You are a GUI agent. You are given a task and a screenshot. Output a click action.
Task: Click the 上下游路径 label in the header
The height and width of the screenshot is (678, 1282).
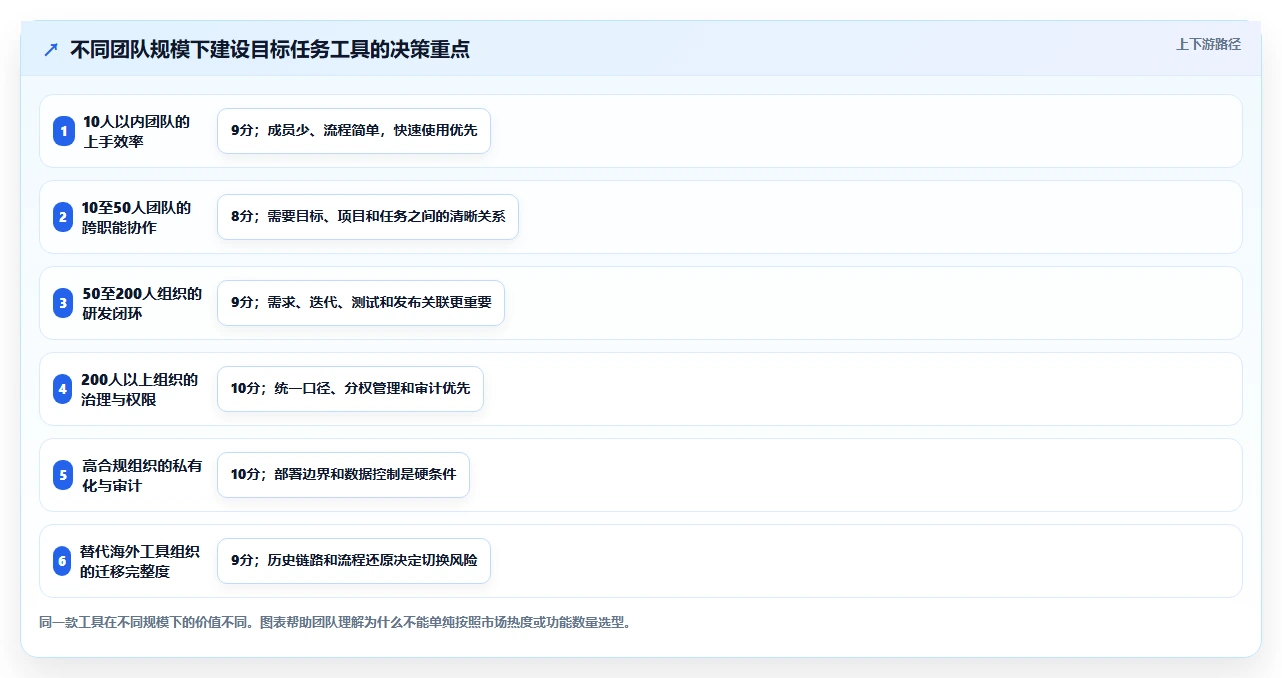tap(1208, 44)
